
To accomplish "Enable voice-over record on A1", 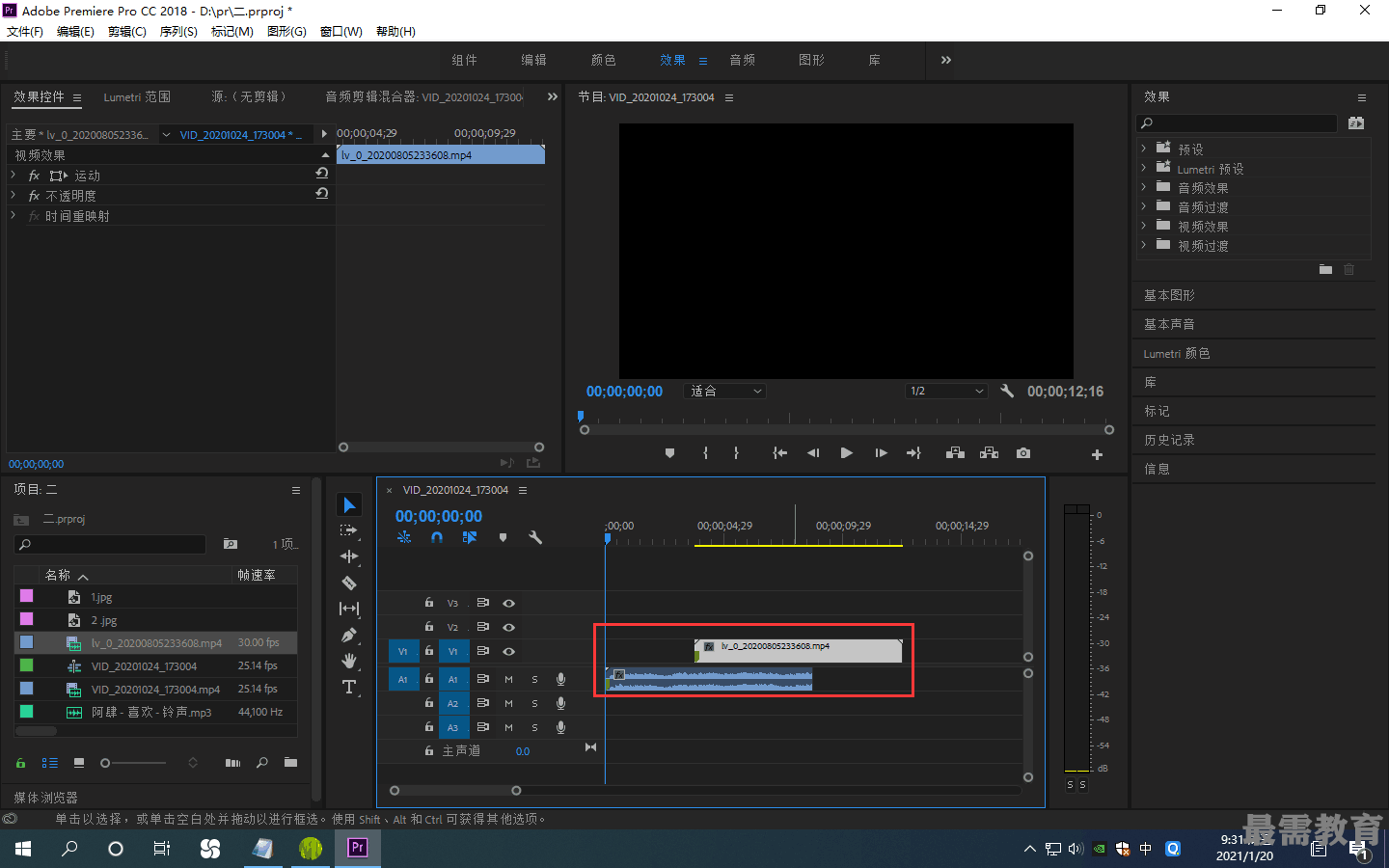I will pos(560,679).
